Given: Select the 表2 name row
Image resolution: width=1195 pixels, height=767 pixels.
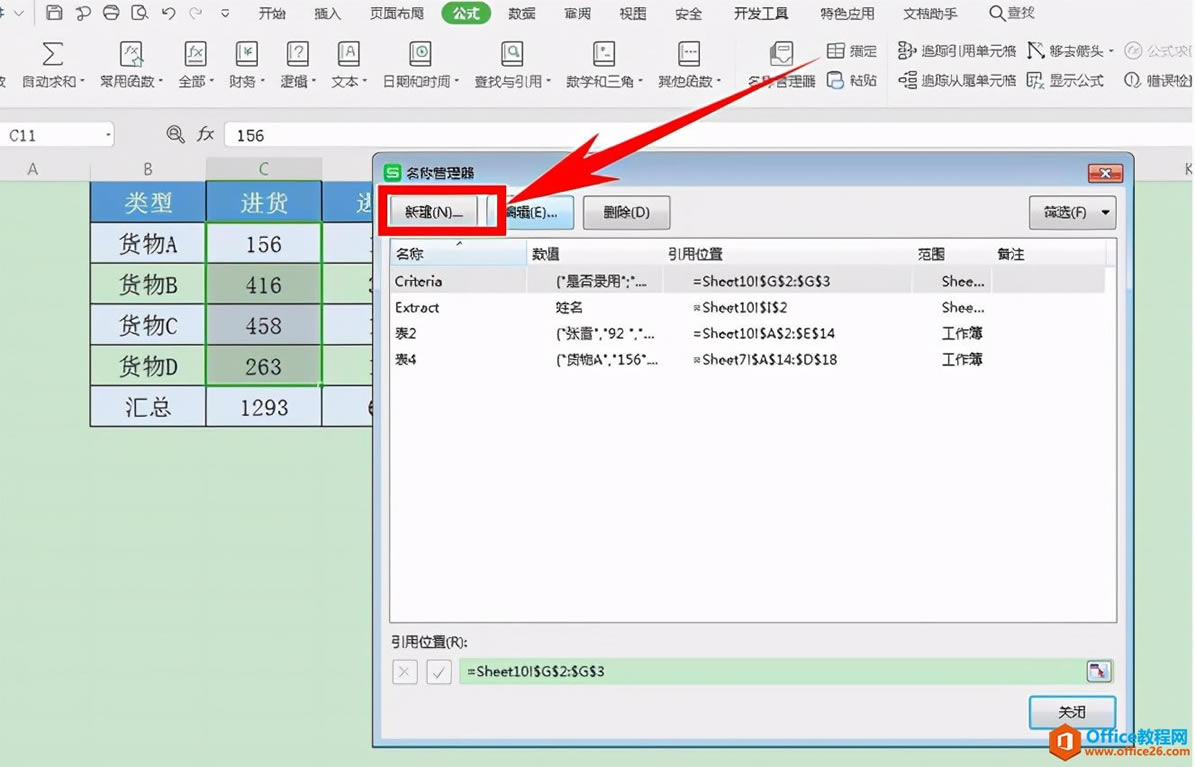Looking at the screenshot, I should (748, 333).
